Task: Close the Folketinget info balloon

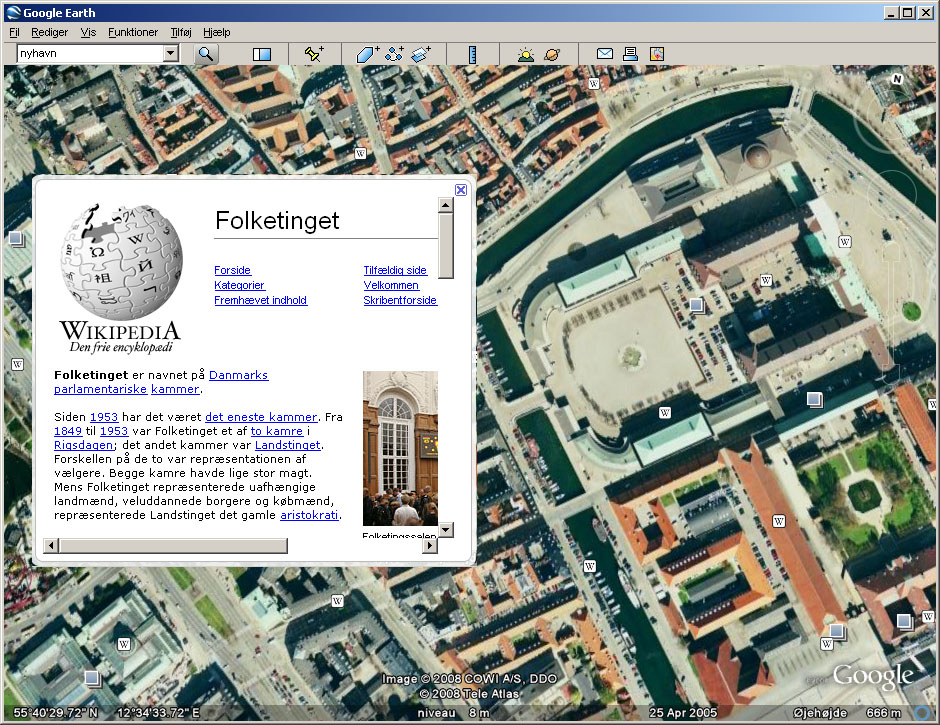Action: 461,190
